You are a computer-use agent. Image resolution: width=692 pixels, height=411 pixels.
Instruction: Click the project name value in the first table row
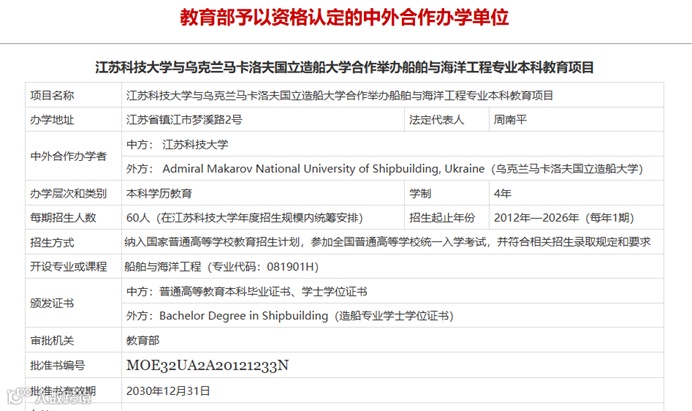(339, 95)
